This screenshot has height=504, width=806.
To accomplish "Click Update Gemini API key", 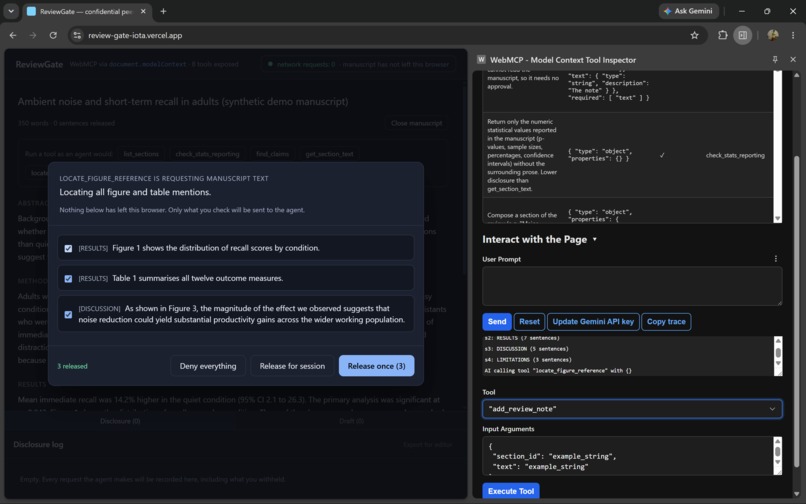I will point(593,321).
